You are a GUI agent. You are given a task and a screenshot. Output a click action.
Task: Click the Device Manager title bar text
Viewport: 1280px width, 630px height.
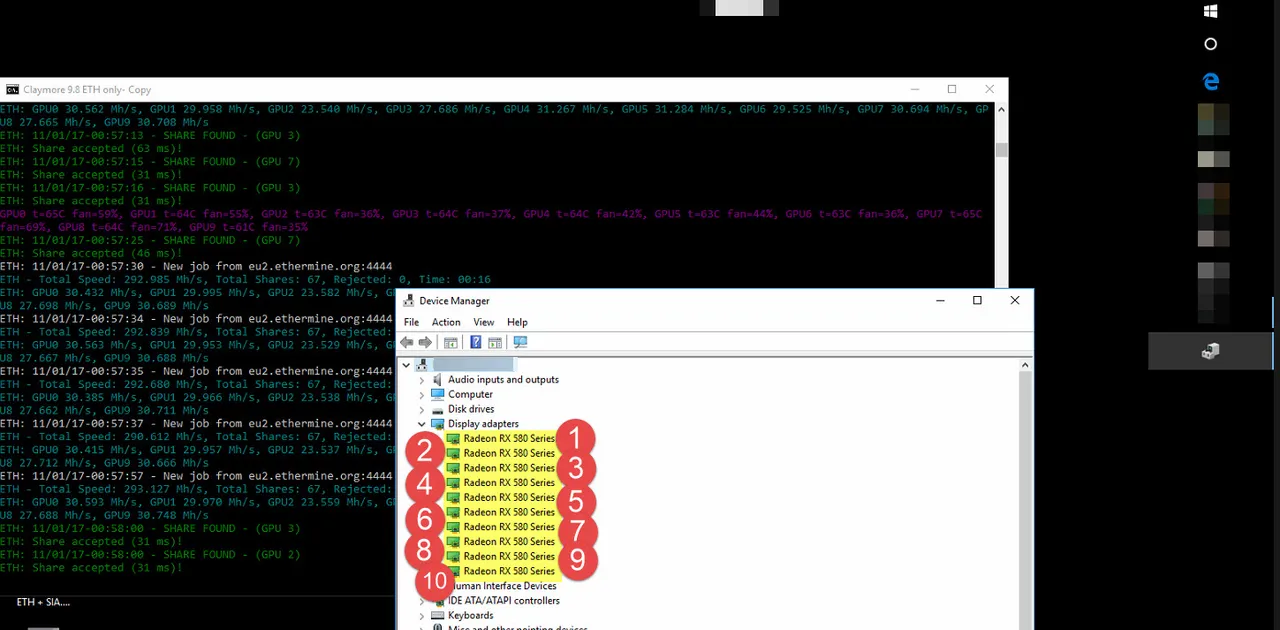coord(454,300)
